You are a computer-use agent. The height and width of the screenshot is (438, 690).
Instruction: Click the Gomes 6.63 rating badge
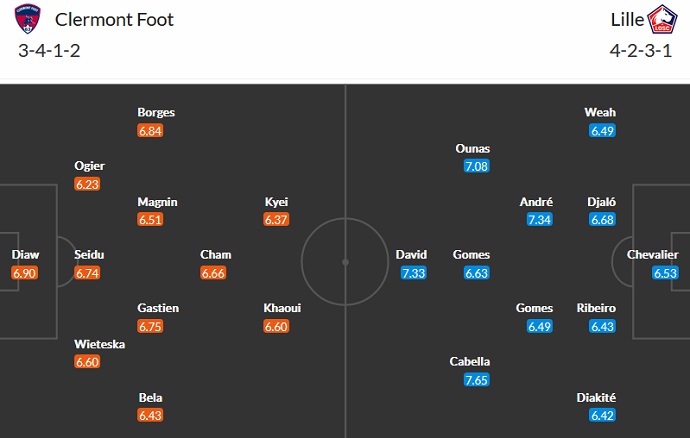coord(476,273)
